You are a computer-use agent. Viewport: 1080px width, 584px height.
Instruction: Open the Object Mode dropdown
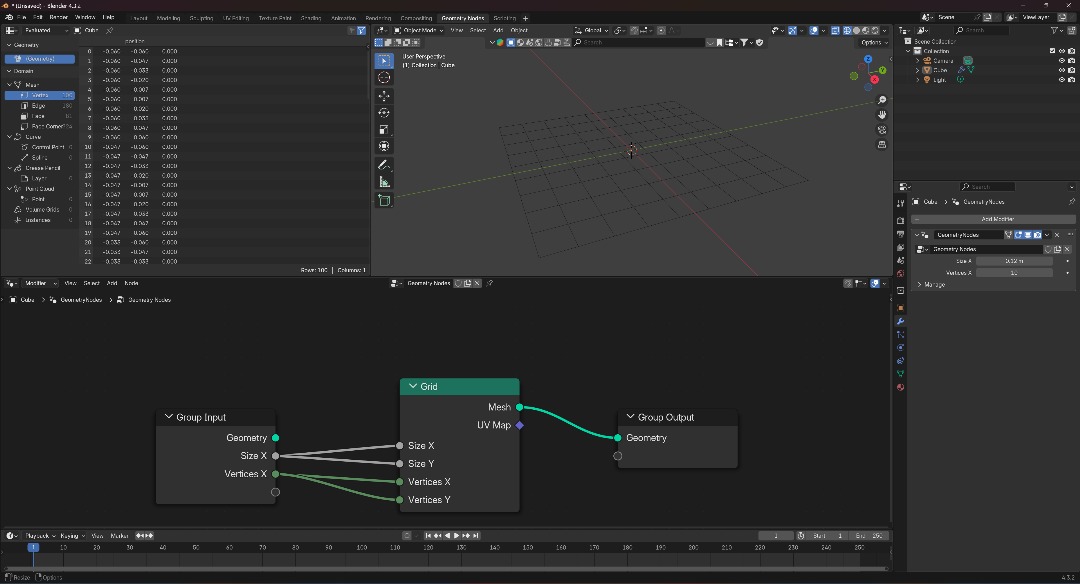(x=420, y=30)
